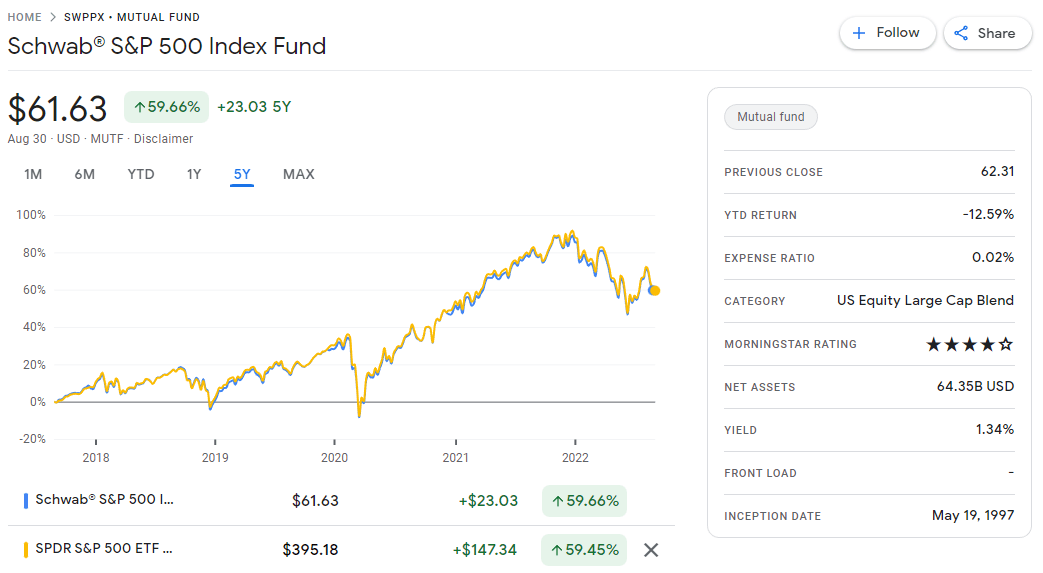Click the yellow color marker for SPDR row
The height and width of the screenshot is (573, 1043).
(26, 550)
